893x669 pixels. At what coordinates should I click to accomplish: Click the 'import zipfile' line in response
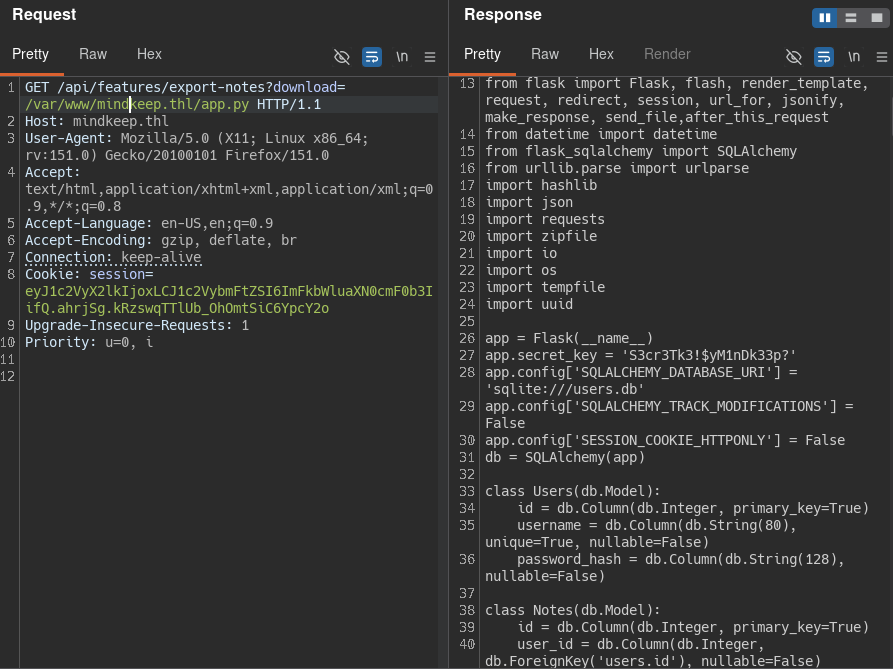coord(541,236)
